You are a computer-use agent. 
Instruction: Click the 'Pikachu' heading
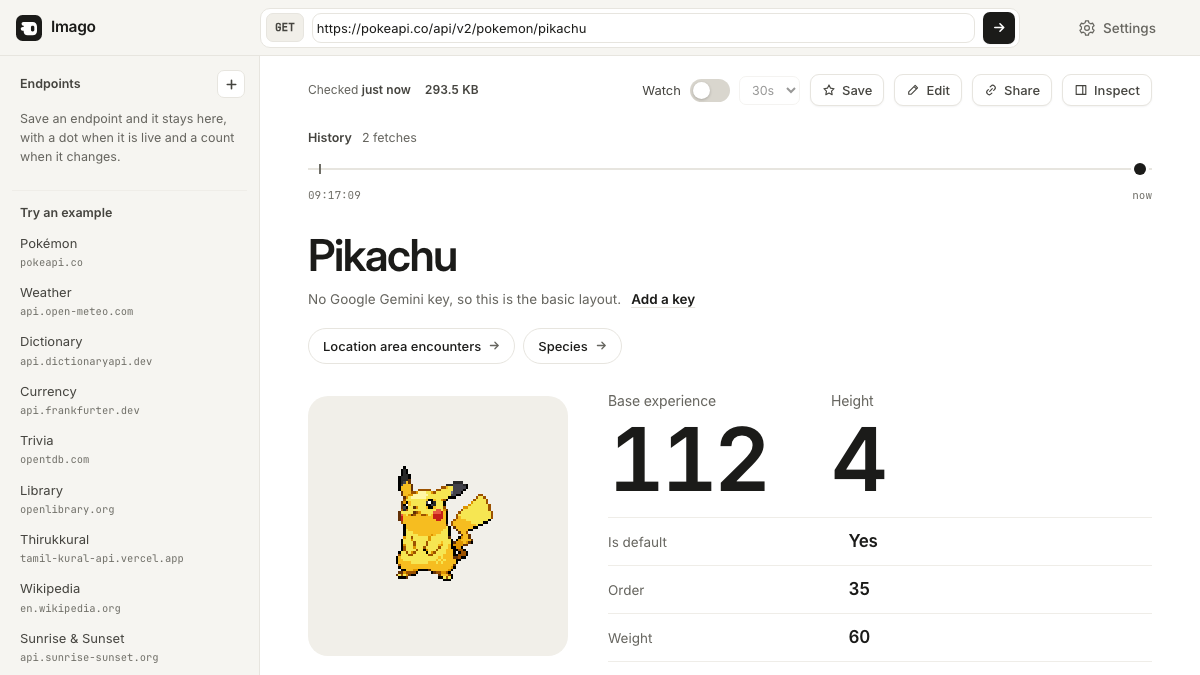[x=382, y=256]
